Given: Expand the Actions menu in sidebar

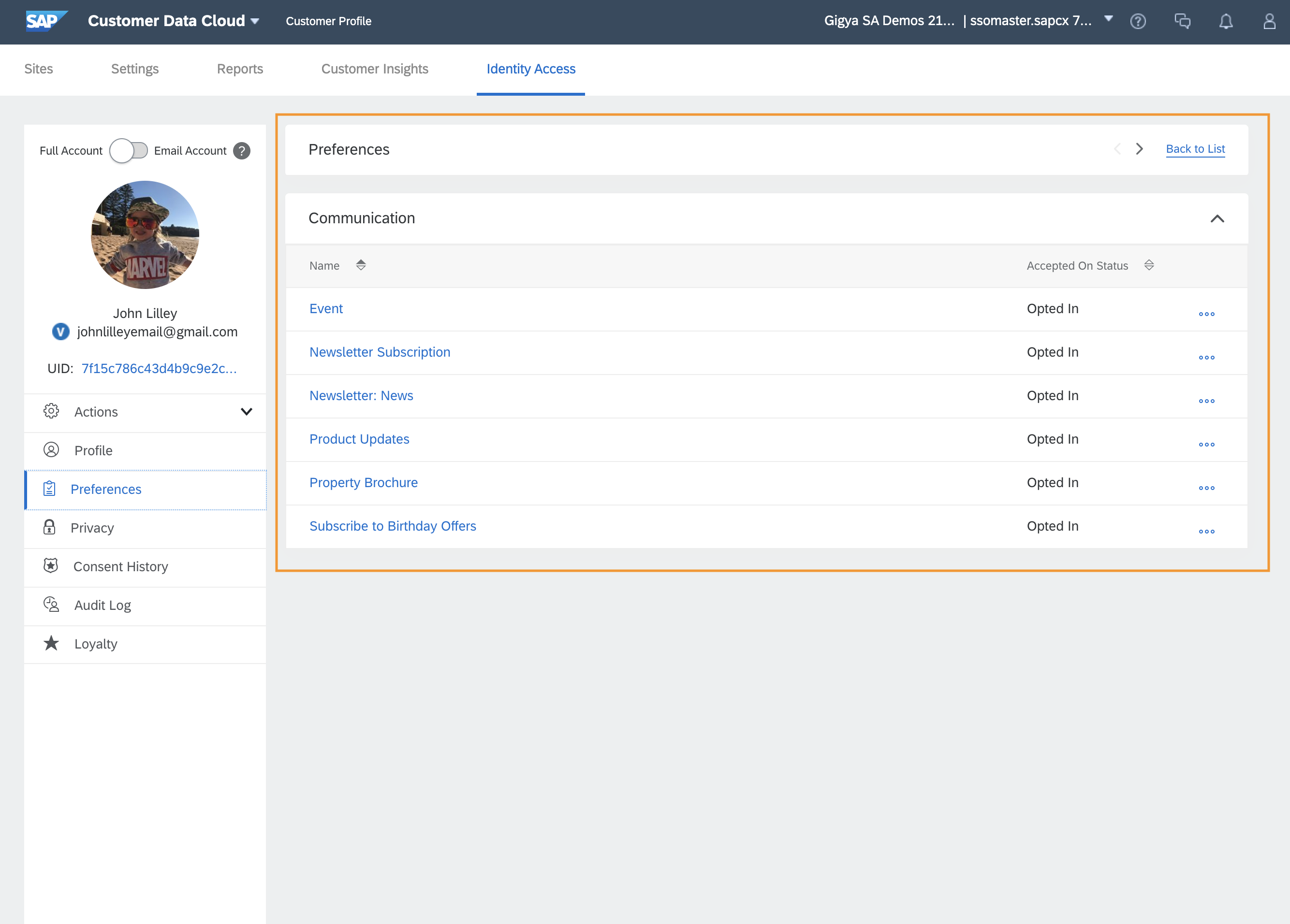Looking at the screenshot, I should coord(246,412).
